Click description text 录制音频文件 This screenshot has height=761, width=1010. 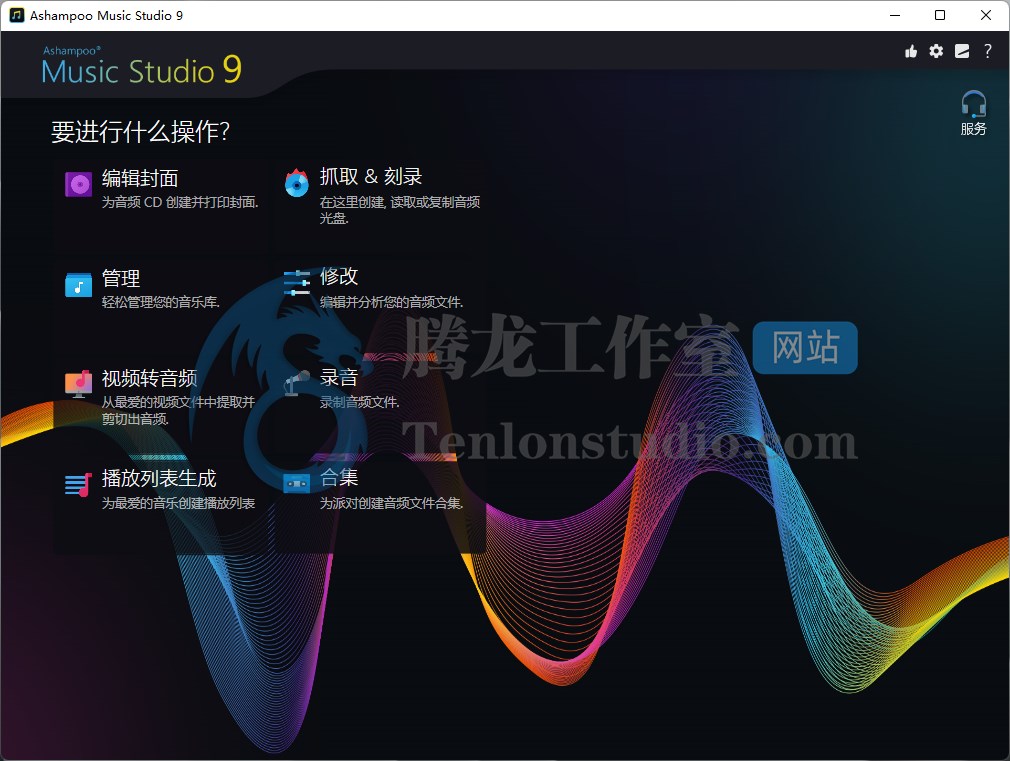tap(360, 403)
